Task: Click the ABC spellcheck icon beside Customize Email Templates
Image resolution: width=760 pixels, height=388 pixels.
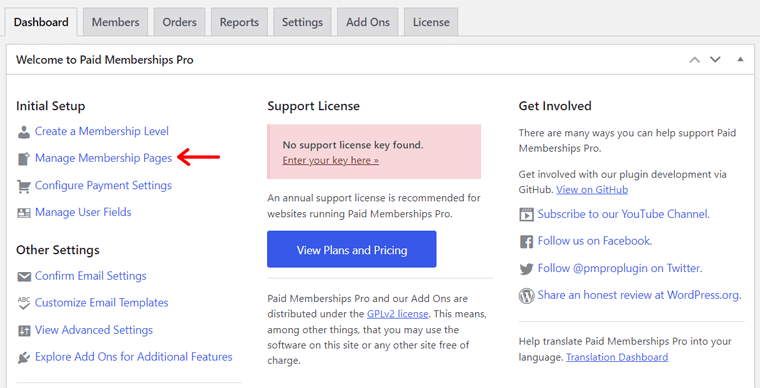Action: pyautogui.click(x=24, y=303)
